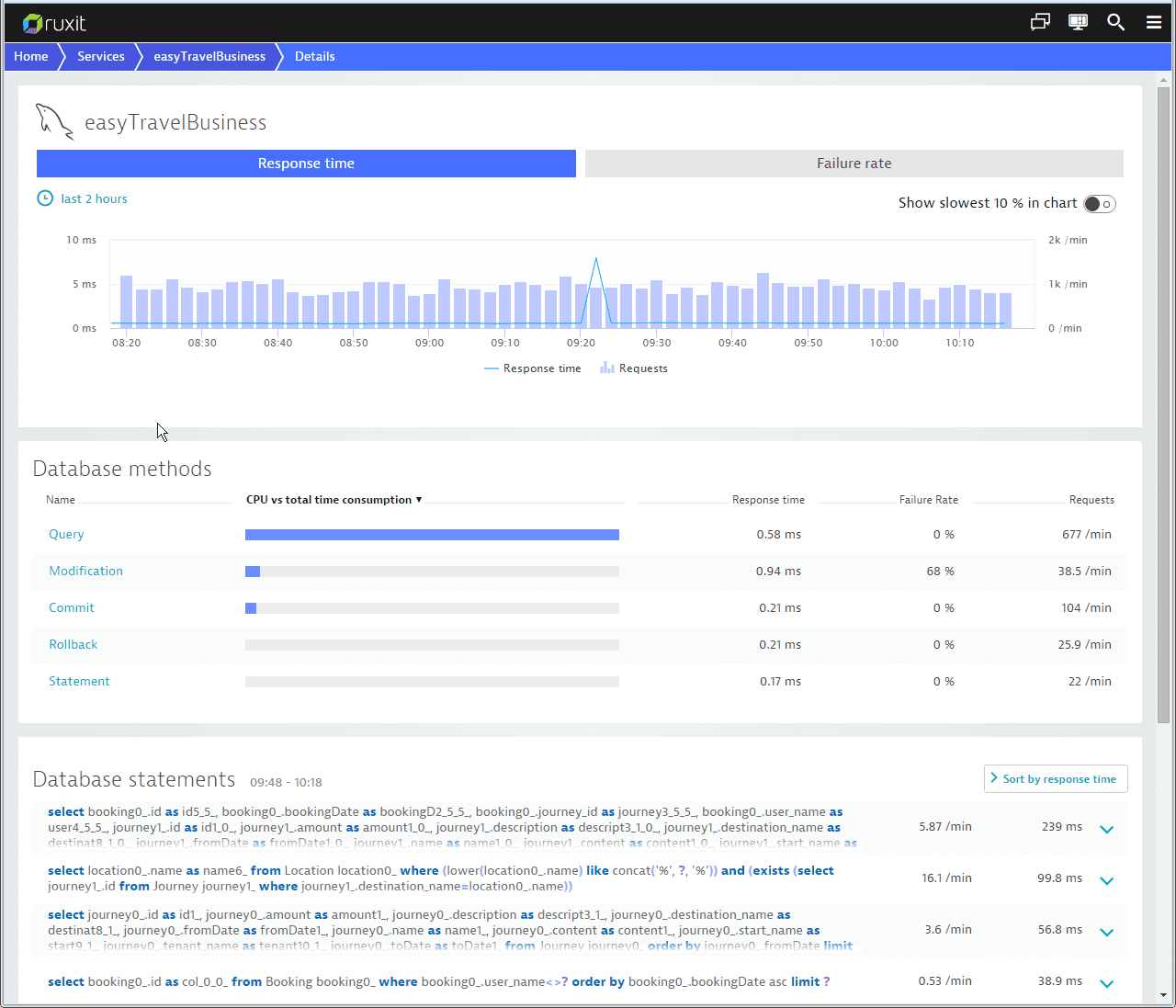Click the ruxit logo
This screenshot has height=1008, width=1176.
pyautogui.click(x=54, y=23)
